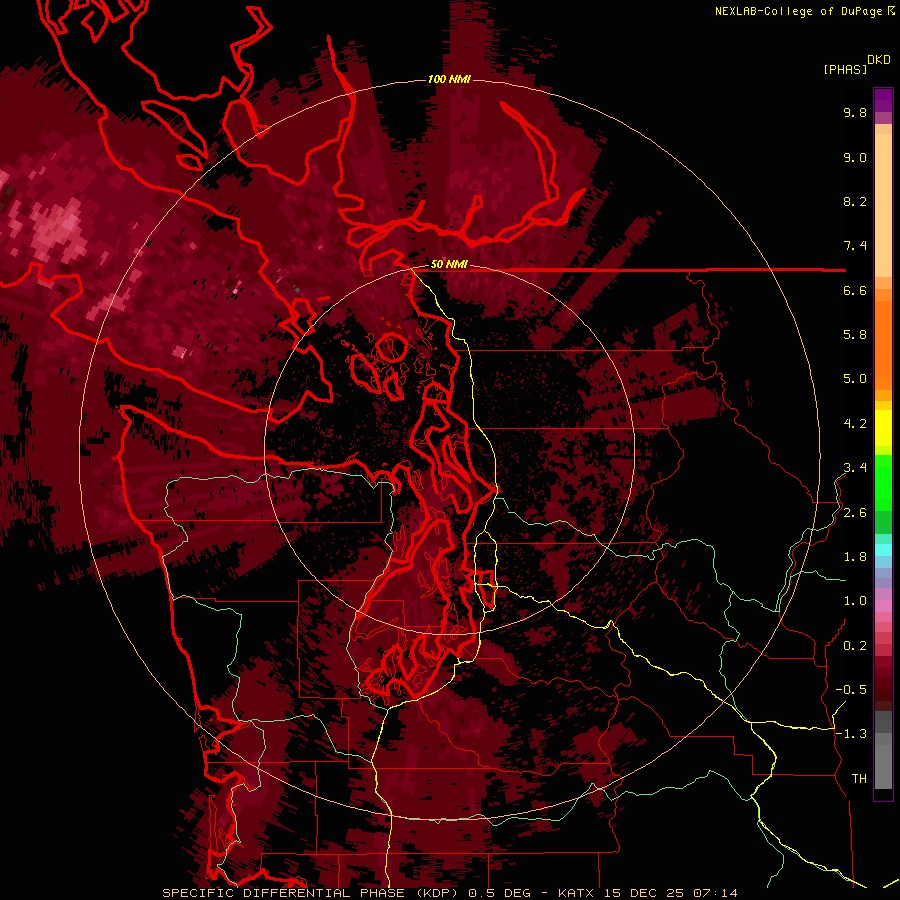The width and height of the screenshot is (900, 900).
Task: Click the pink segment of the color scale
Action: 883,606
